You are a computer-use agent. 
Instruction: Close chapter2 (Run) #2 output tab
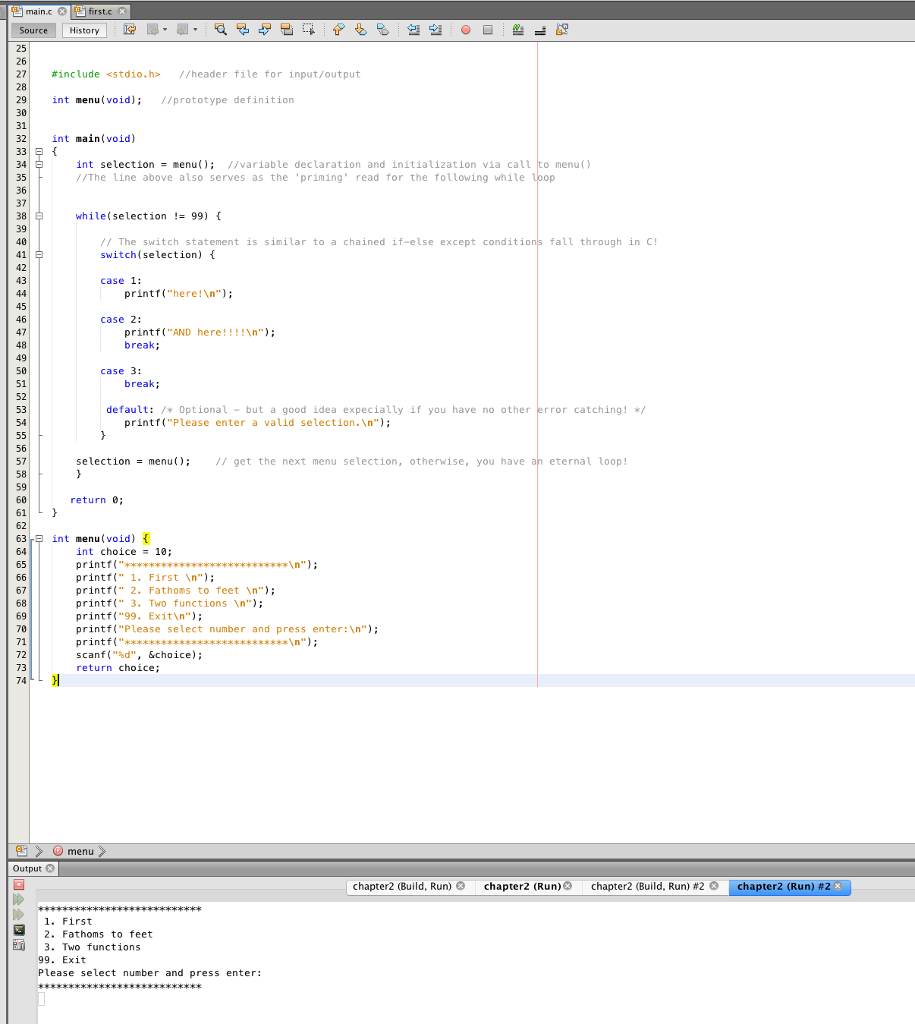click(838, 886)
